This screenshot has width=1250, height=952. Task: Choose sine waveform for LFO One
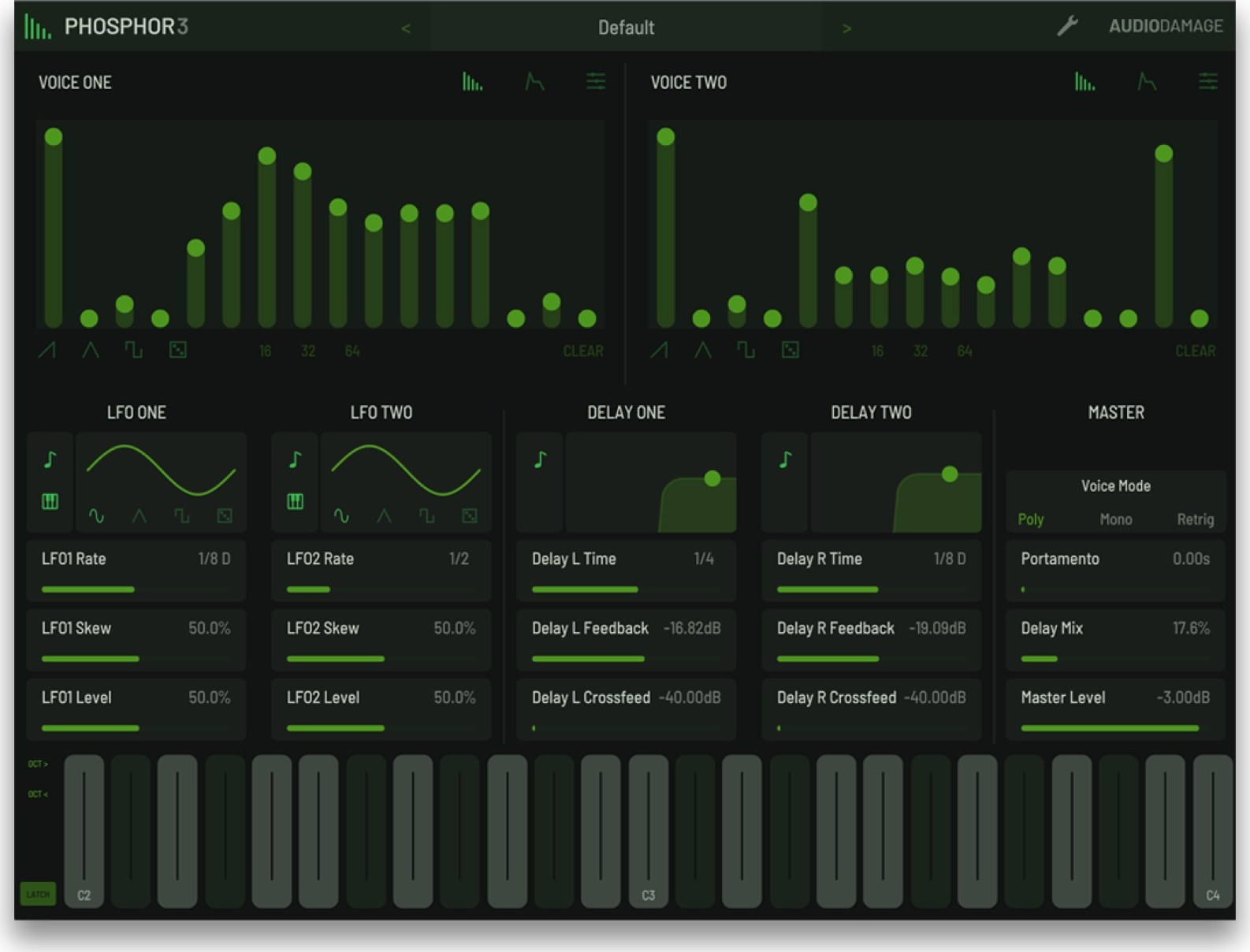tap(96, 516)
